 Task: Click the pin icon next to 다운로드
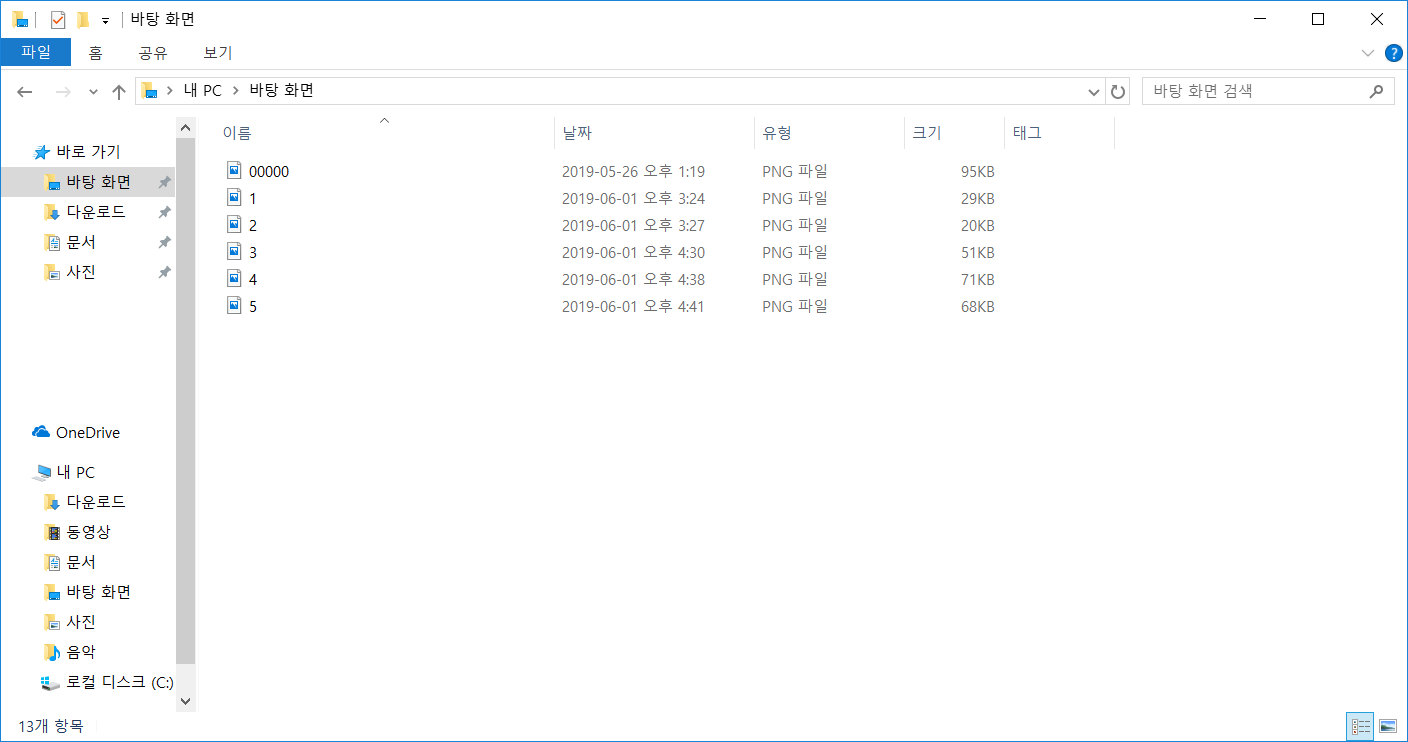click(165, 212)
